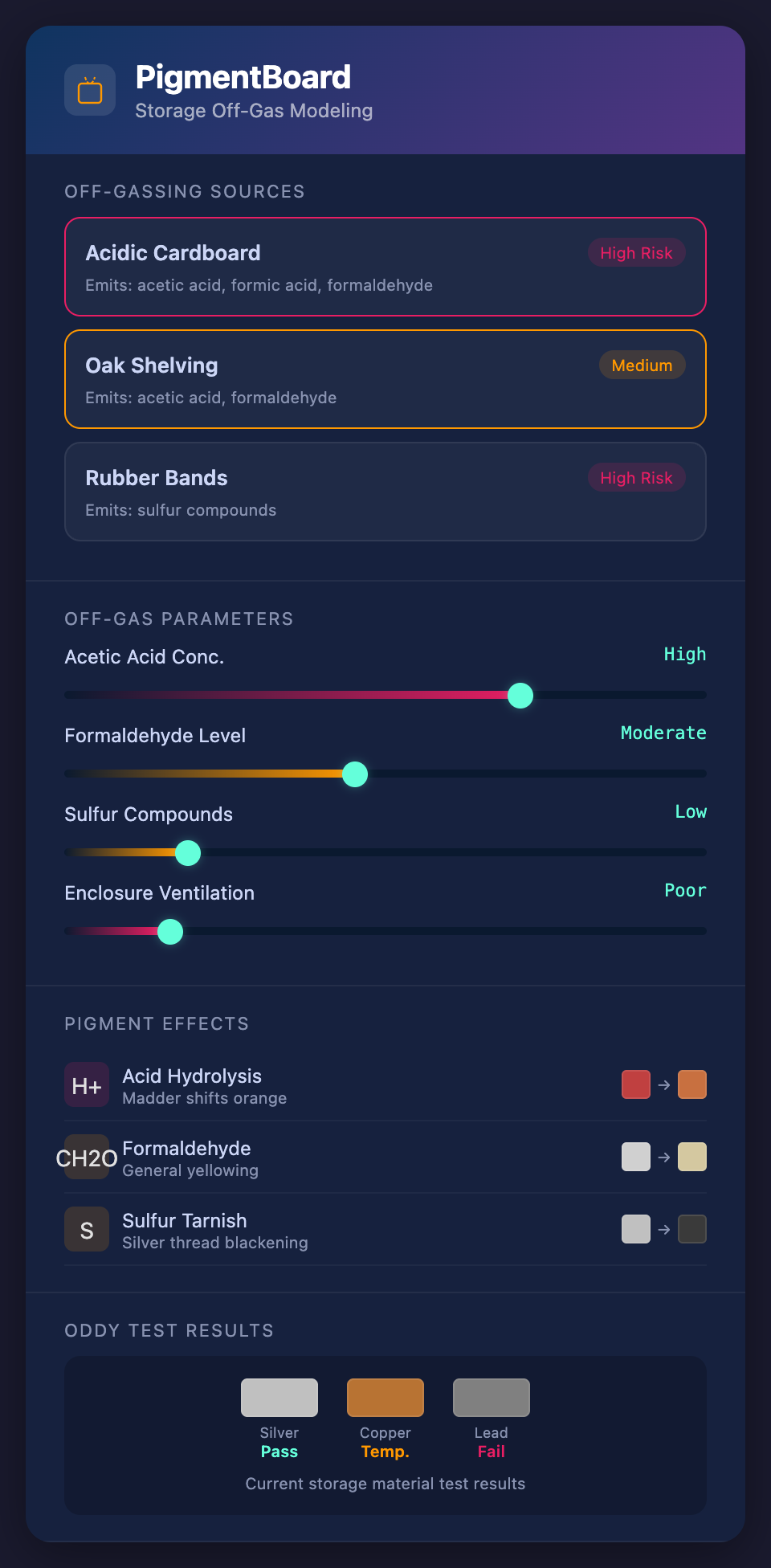Click the Acetic Acid Conc. slider handle
Screen dimensions: 771x1568
tap(520, 695)
